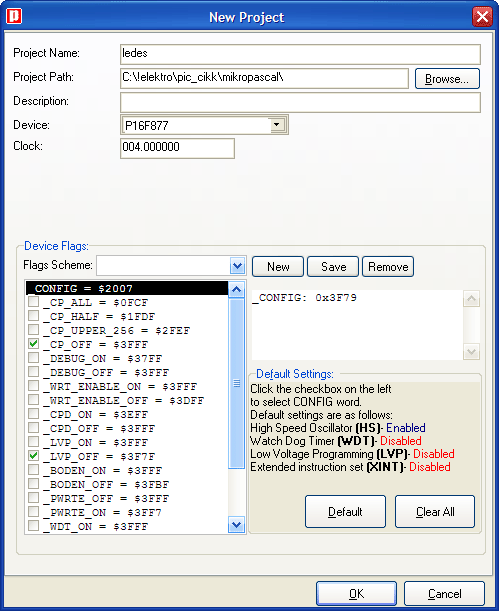Click the Browse button for project path
This screenshot has width=499, height=611.
coord(447,79)
